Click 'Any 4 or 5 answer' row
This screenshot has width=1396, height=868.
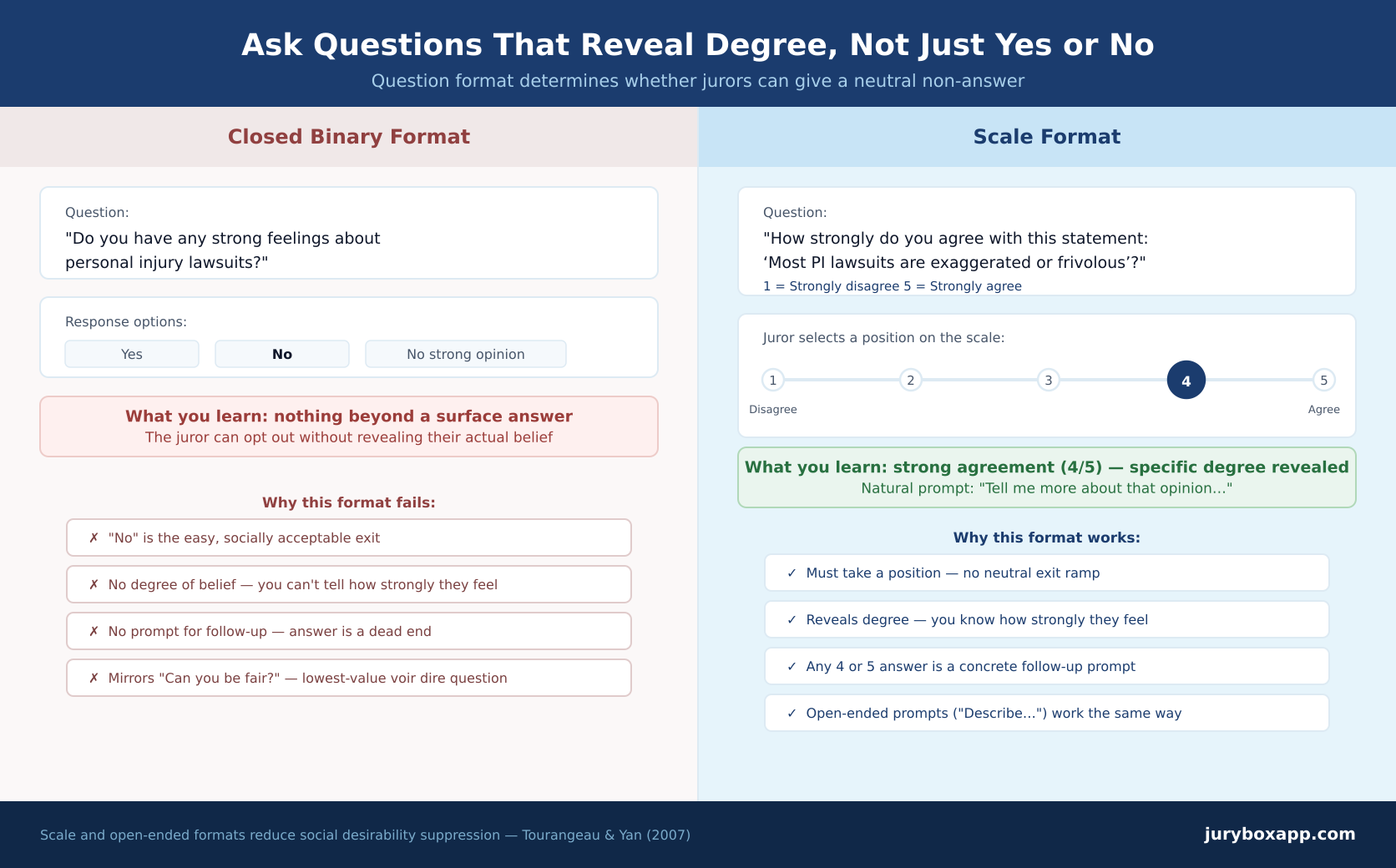[x=1047, y=666]
